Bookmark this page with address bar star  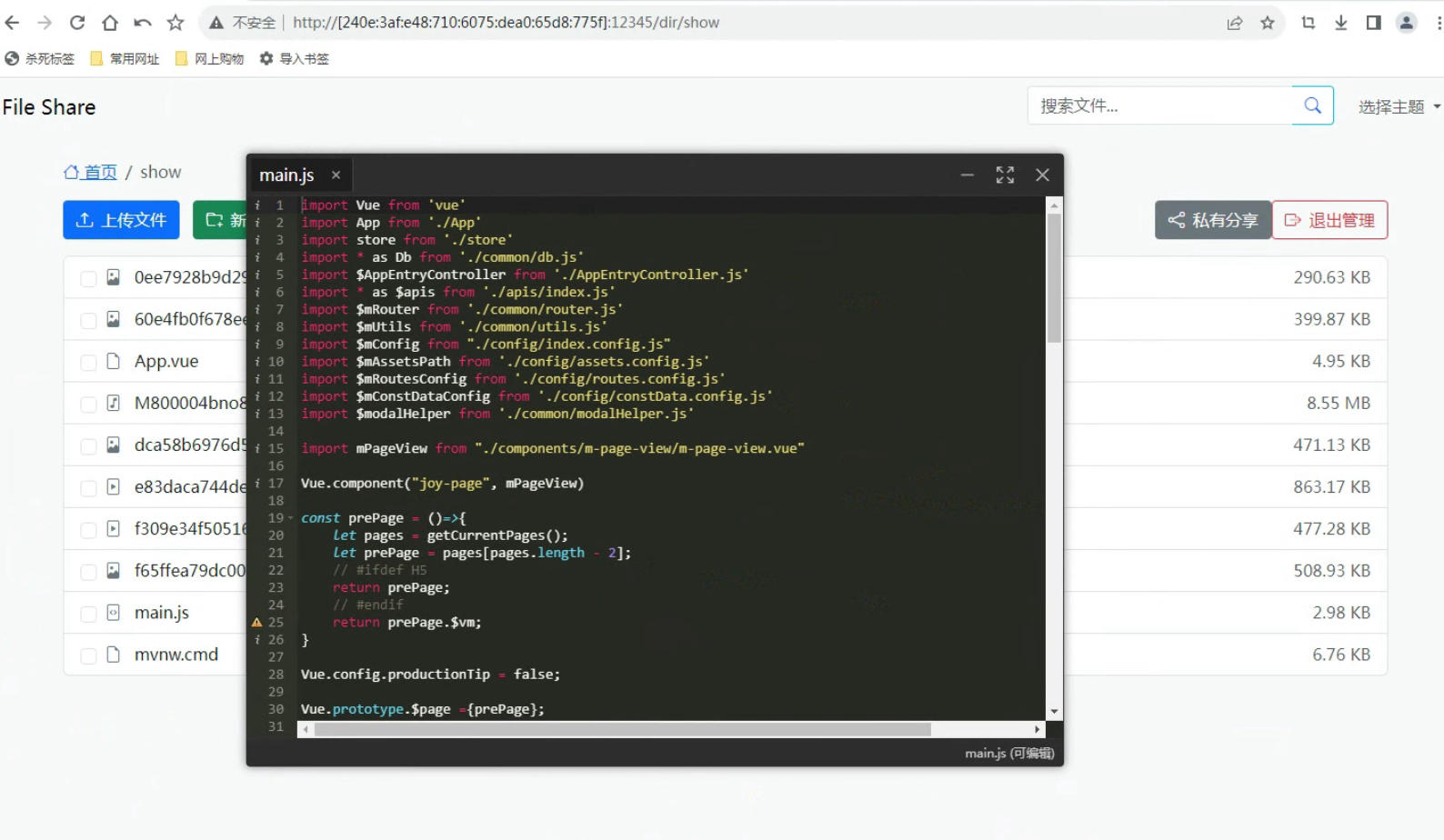(x=1268, y=23)
